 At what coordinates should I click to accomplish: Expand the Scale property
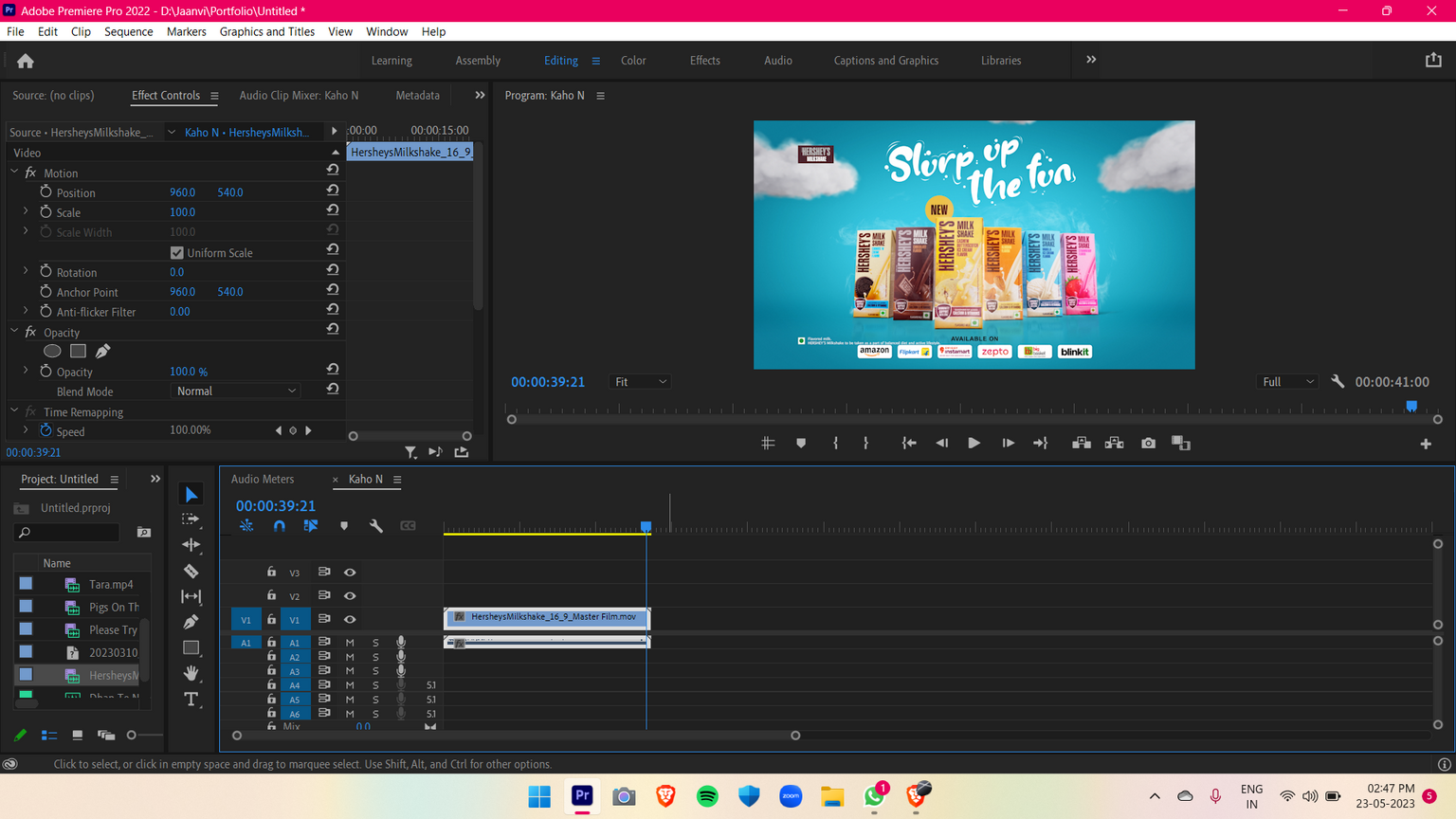[x=26, y=211]
